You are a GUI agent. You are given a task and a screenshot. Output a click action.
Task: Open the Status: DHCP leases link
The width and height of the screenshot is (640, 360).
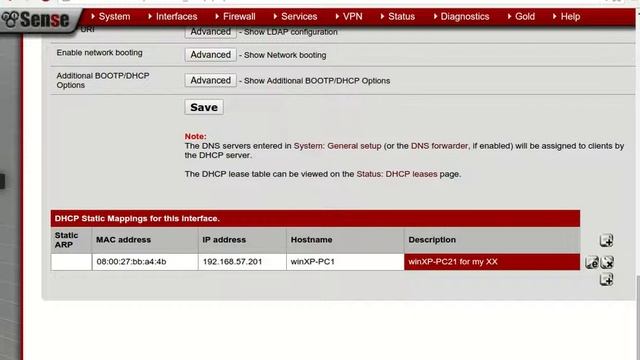tap(397, 174)
